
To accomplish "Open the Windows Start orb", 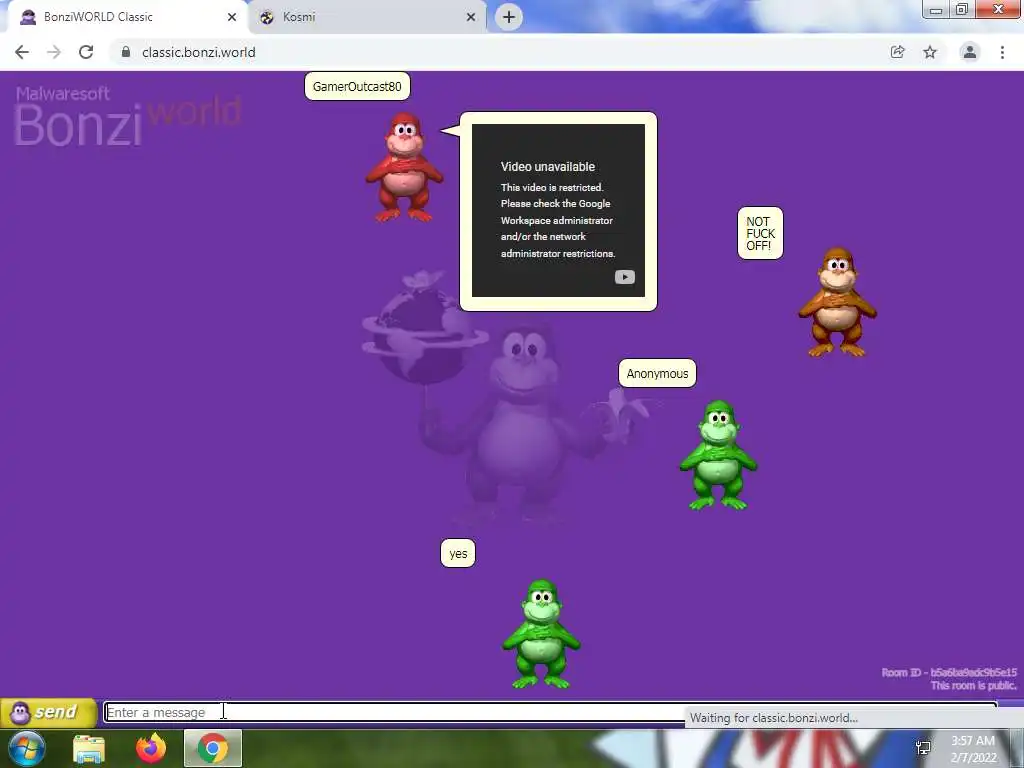I will coord(27,748).
